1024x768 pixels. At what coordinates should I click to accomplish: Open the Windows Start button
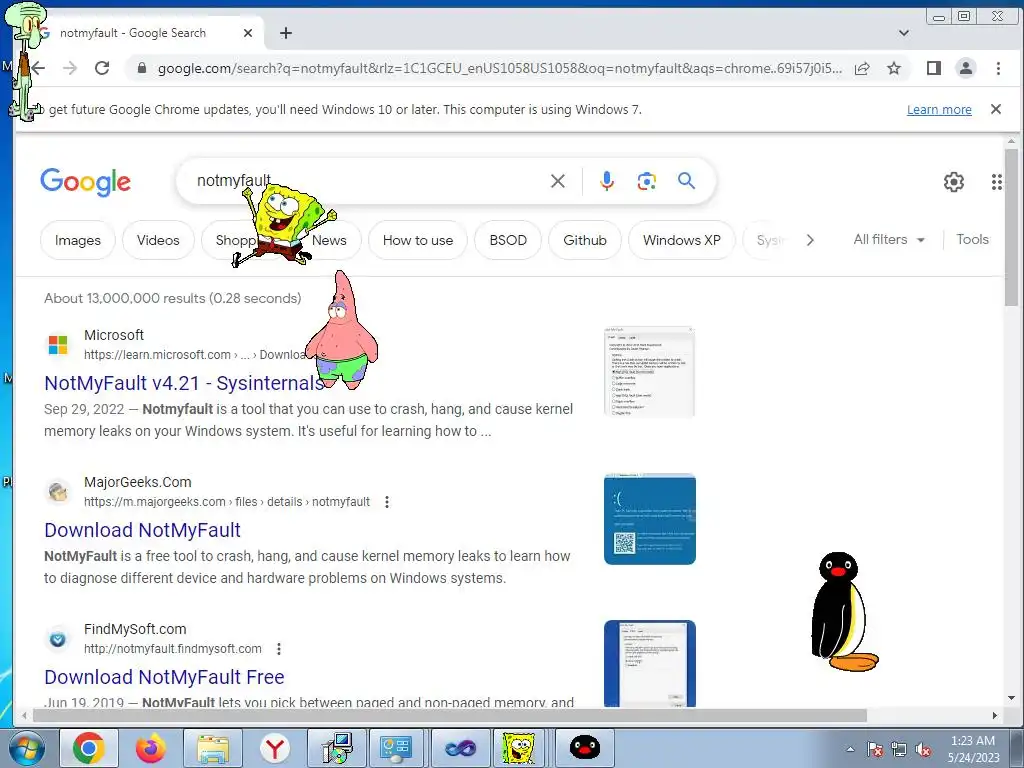click(26, 748)
